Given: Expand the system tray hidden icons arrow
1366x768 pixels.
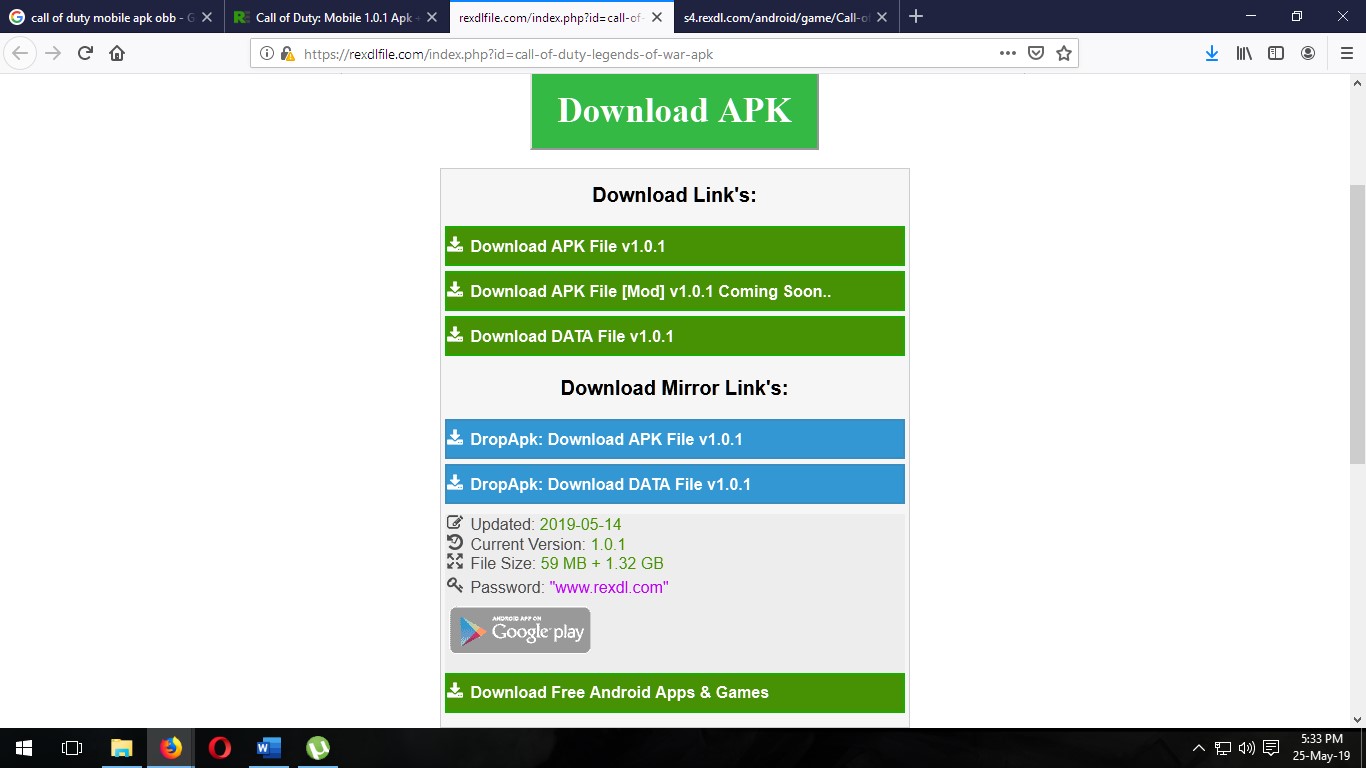Looking at the screenshot, I should pos(1198,747).
